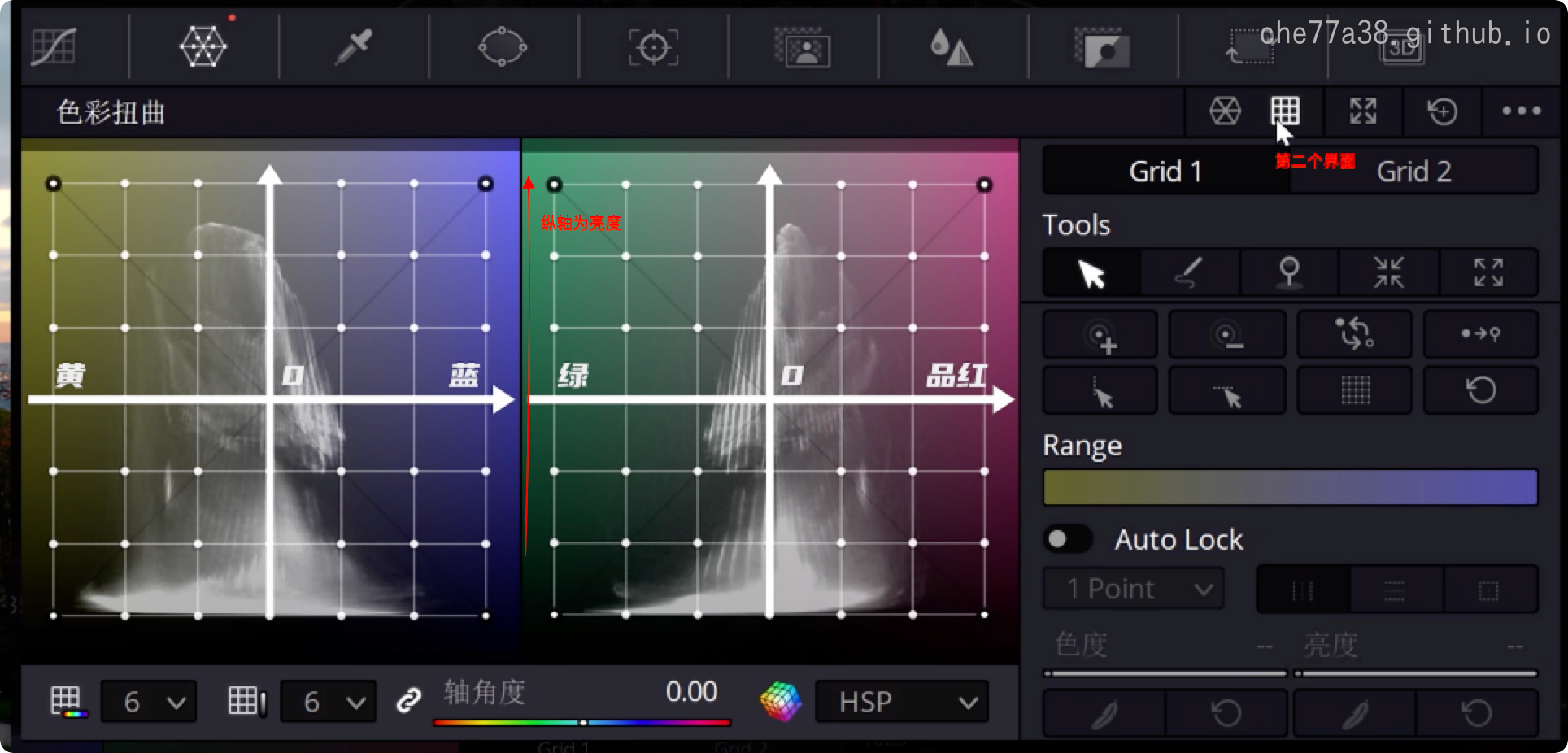The width and height of the screenshot is (1568, 753).
Task: Switch to the Grid 2 tab
Action: click(1413, 171)
